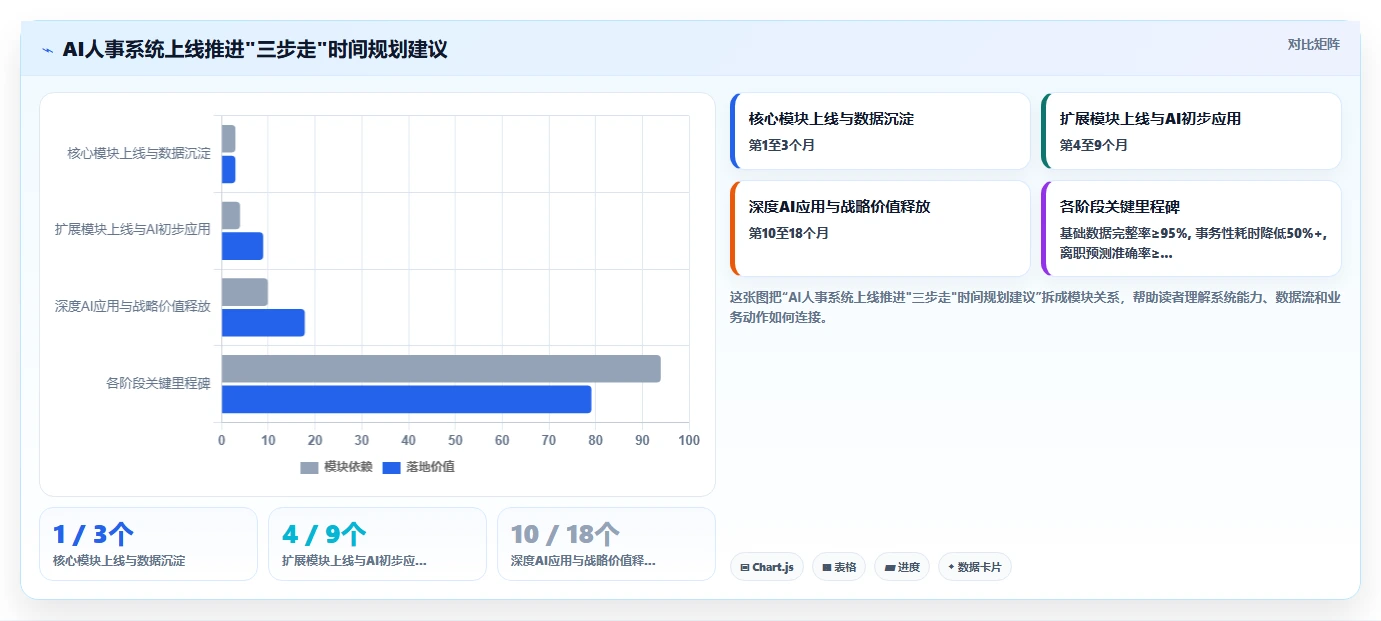Click the grey 深度AI应用与战略价值释放 bar
The width and height of the screenshot is (1381, 621).
pos(245,292)
